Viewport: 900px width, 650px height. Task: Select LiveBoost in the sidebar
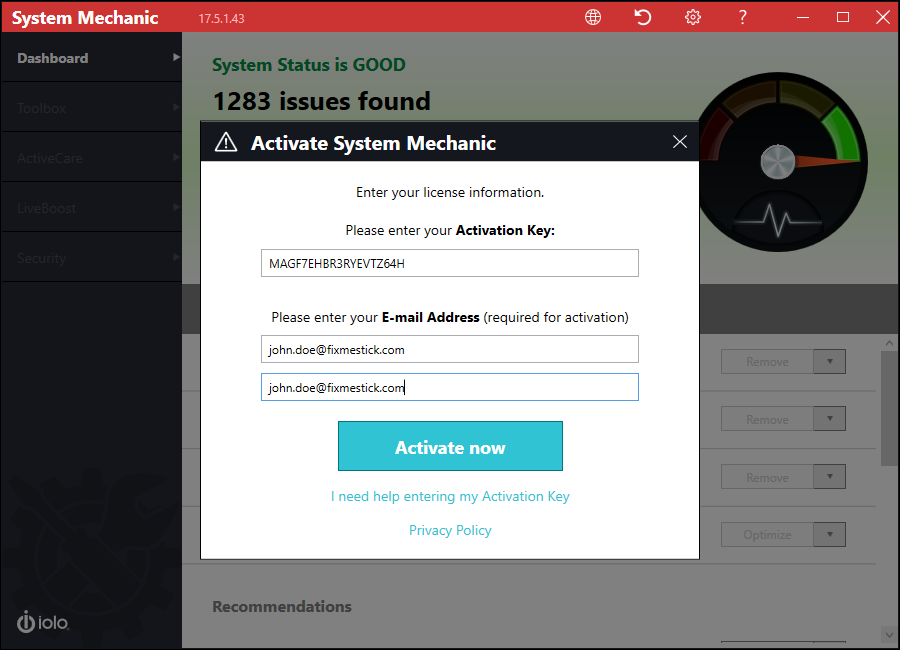92,207
